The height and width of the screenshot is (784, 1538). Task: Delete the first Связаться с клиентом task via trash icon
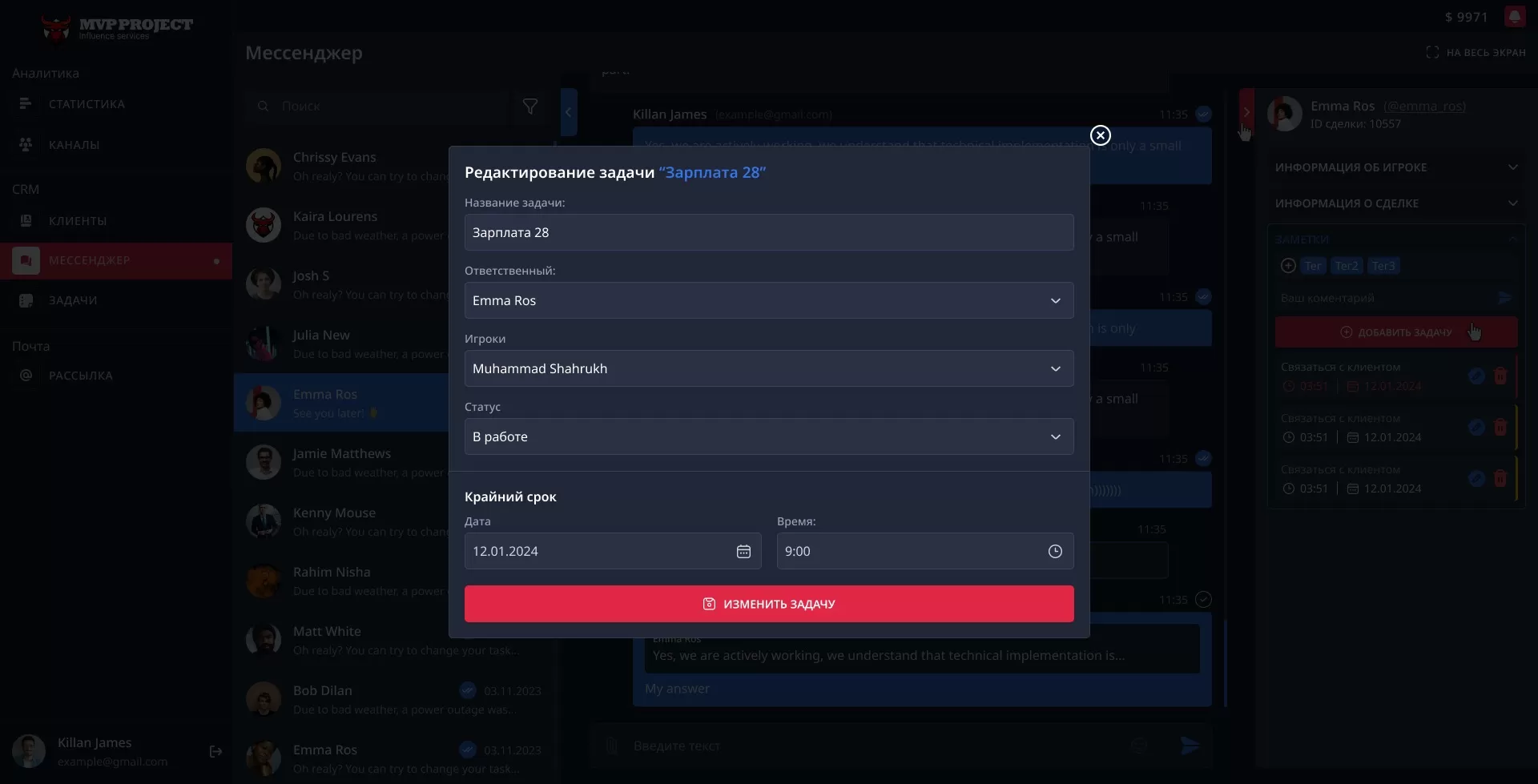pyautogui.click(x=1501, y=376)
